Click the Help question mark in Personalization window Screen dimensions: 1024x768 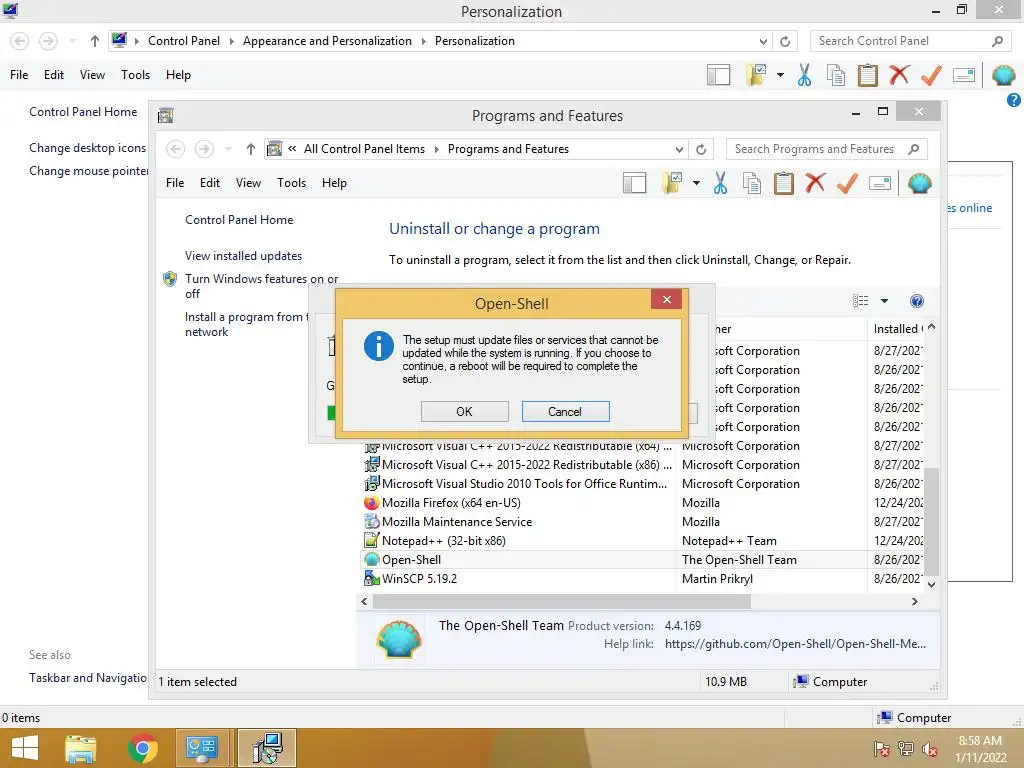1013,100
